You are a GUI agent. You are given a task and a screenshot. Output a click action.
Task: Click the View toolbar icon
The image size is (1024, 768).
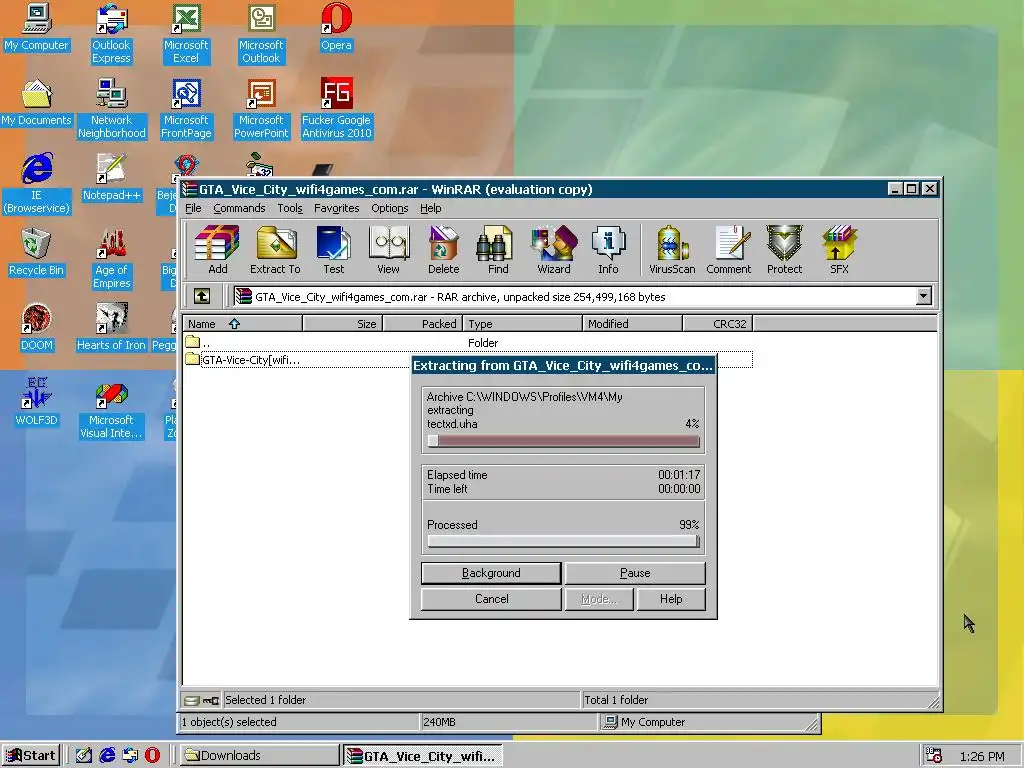coord(389,249)
